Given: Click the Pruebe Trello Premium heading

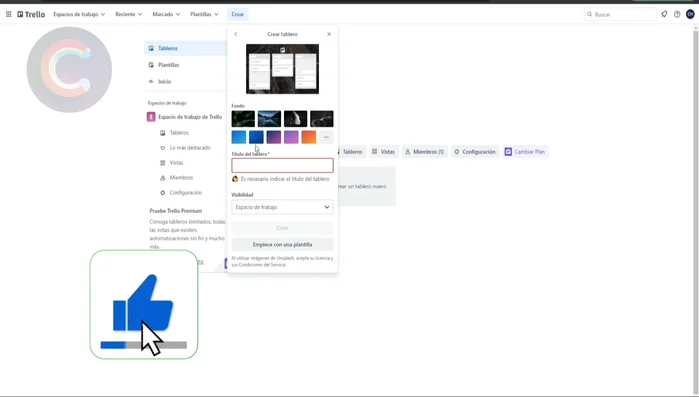Looking at the screenshot, I should coord(176,211).
